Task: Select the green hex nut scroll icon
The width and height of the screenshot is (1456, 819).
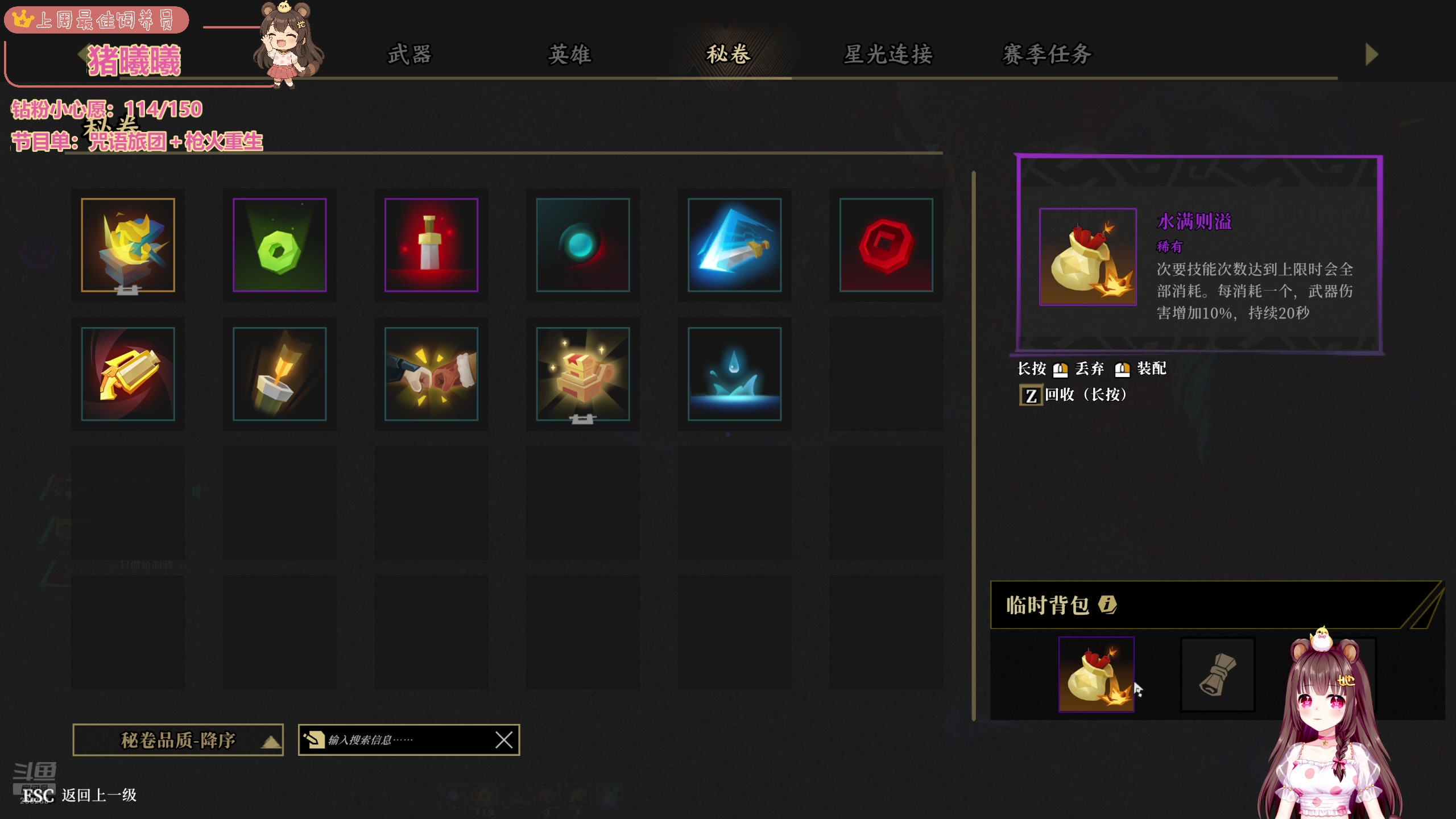Action: 279,245
